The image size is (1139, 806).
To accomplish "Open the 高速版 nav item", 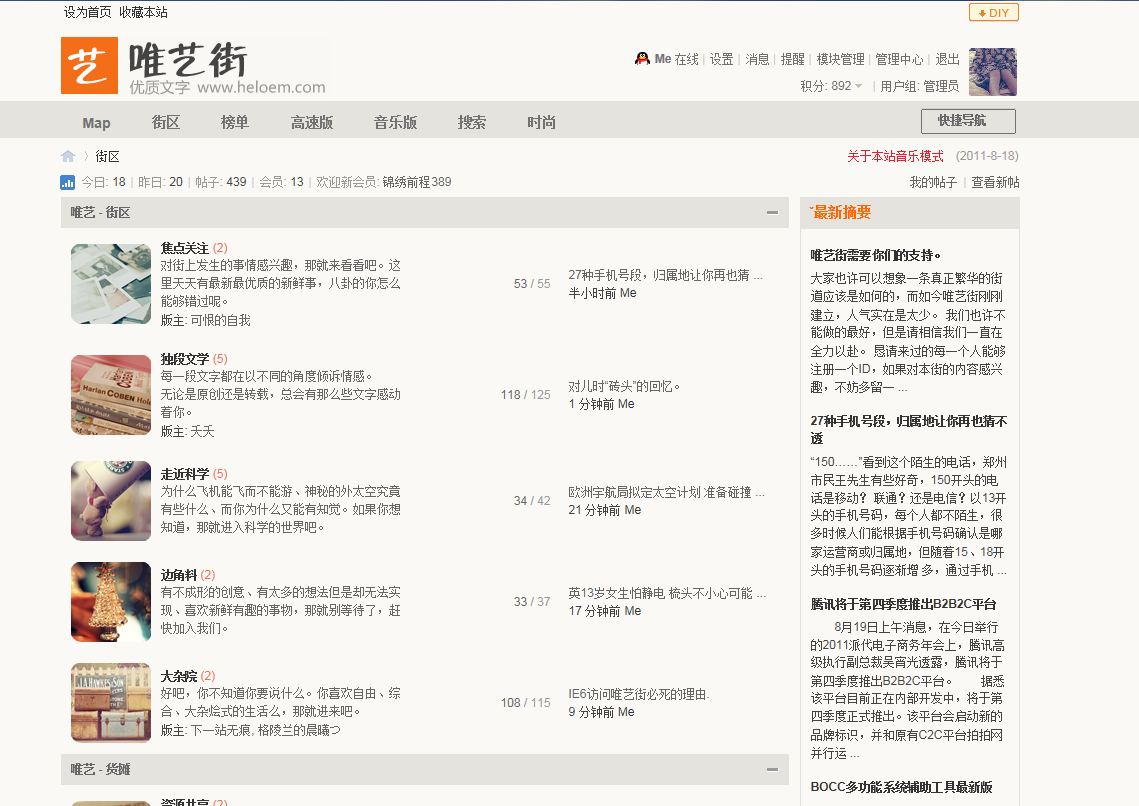I will [312, 123].
